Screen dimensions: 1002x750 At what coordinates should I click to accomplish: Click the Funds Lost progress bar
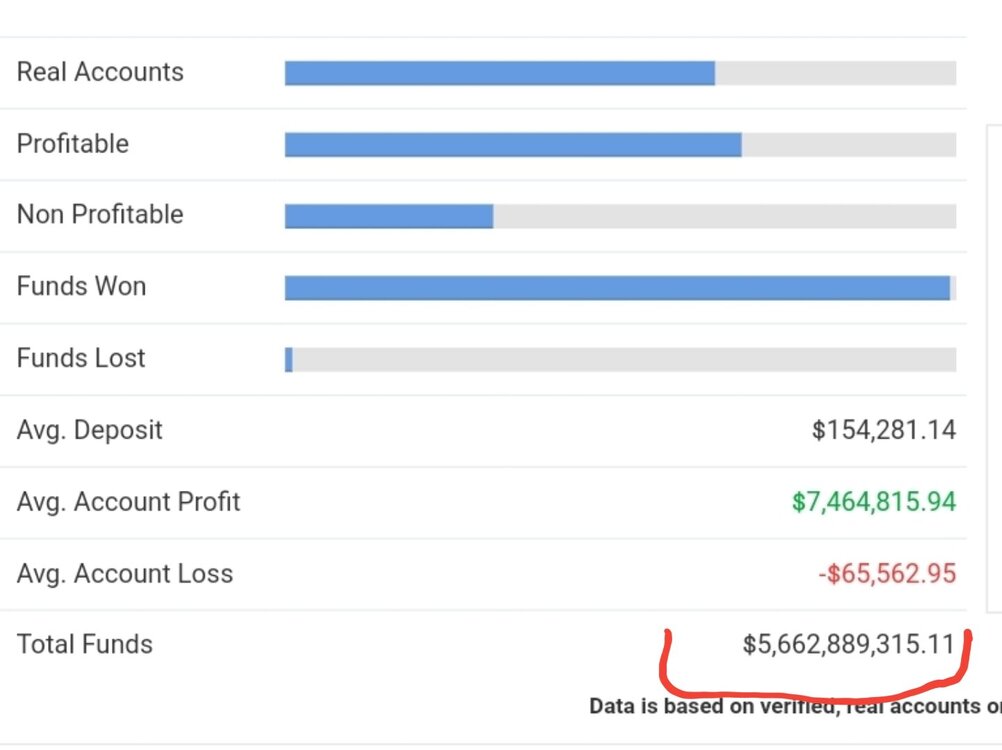tap(620, 360)
